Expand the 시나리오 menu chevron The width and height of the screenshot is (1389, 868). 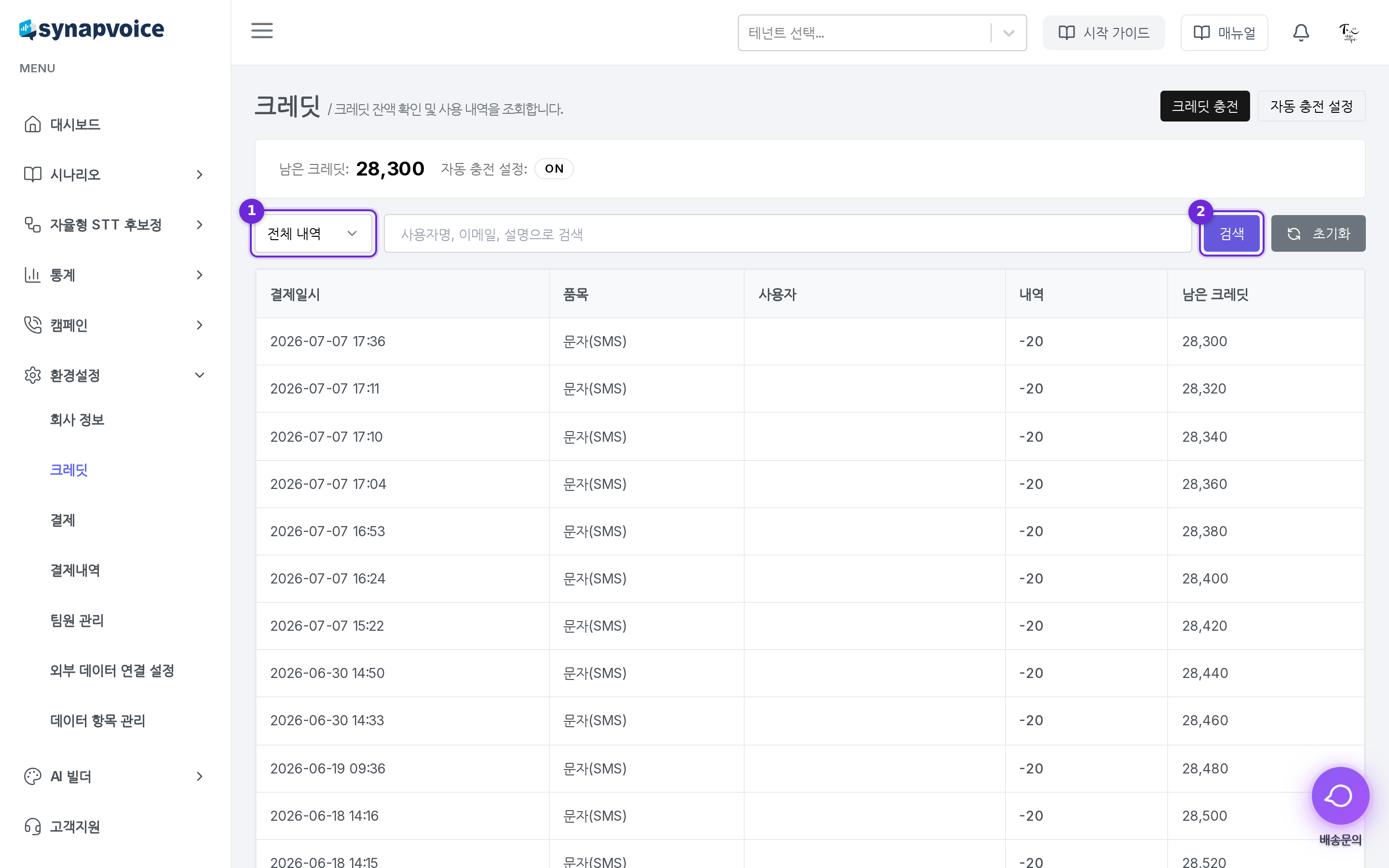pos(200,174)
